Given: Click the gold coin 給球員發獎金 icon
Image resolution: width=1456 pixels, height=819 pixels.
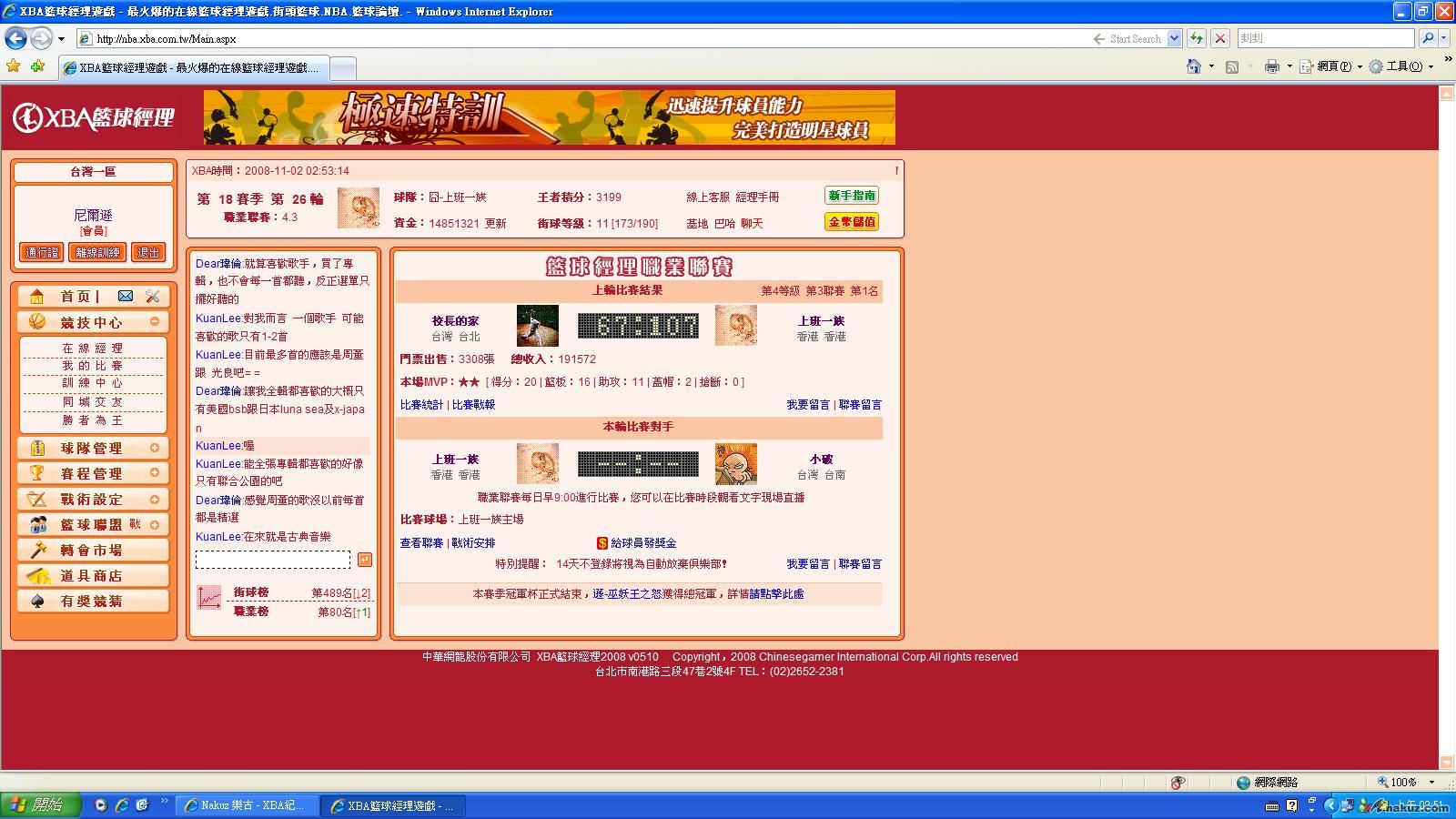Looking at the screenshot, I should 602,543.
